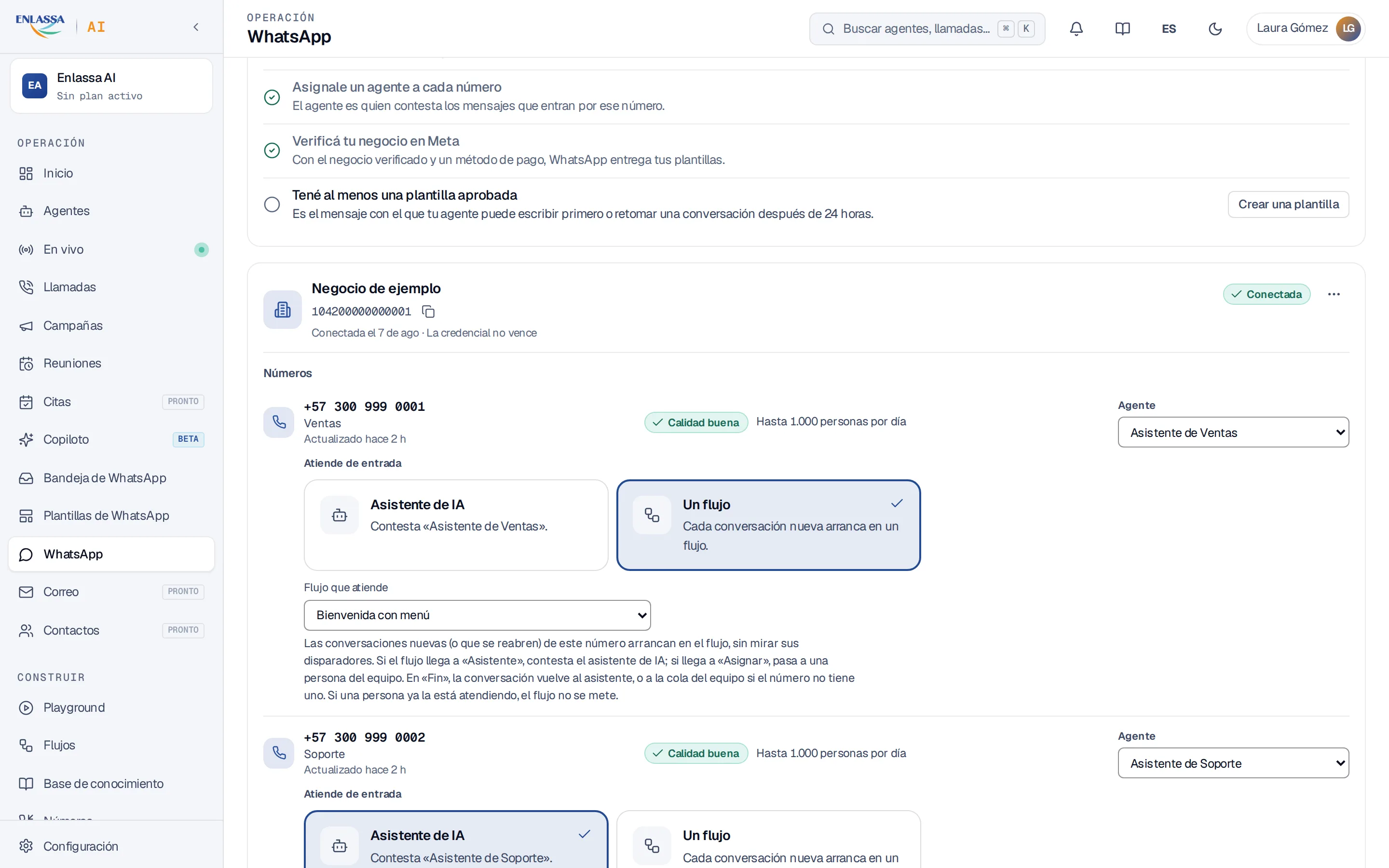Click the Enlassa AI logo

[61, 27]
